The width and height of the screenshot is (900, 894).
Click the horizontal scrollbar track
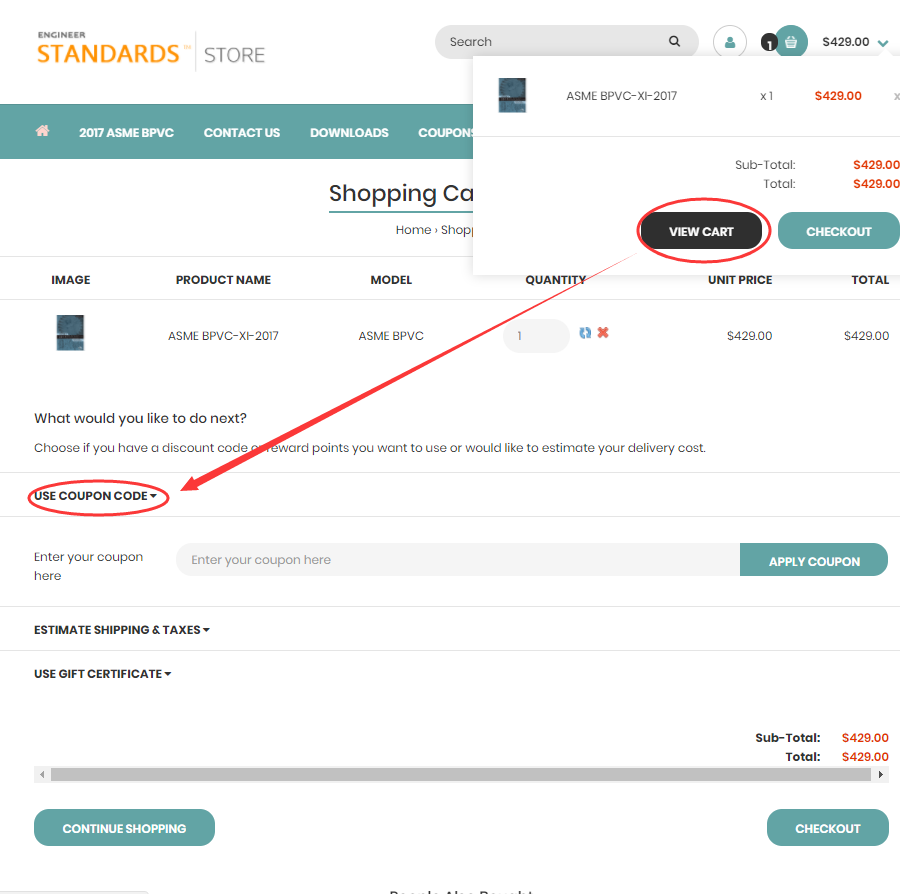tap(461, 775)
